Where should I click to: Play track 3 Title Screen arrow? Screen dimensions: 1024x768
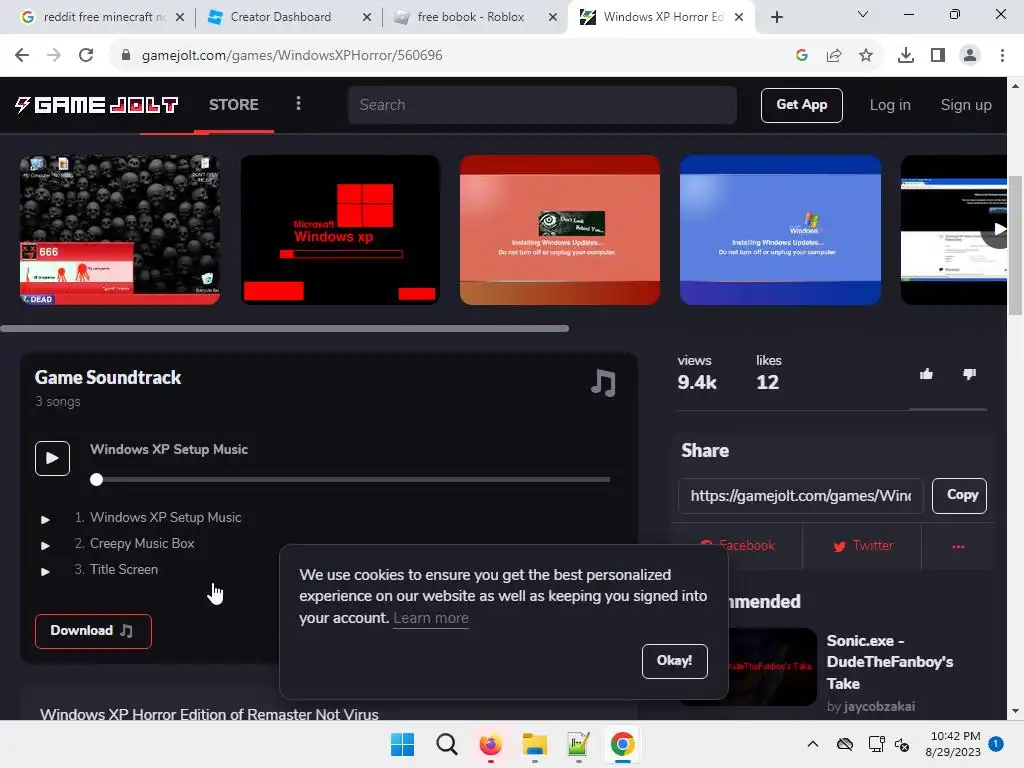pos(45,571)
